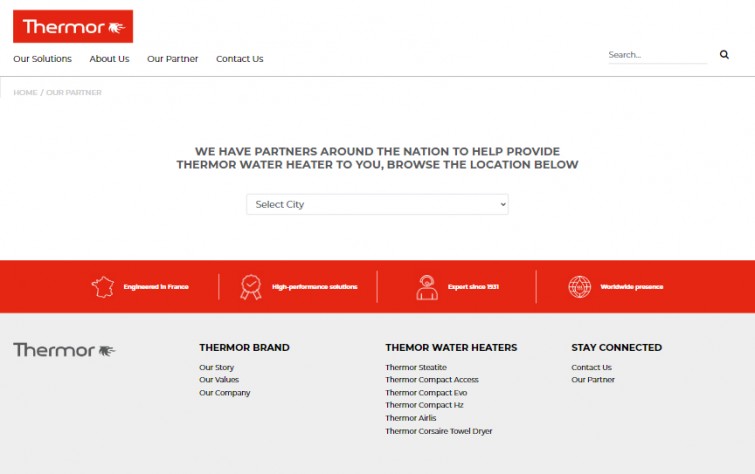Viewport: 755px width, 474px height.
Task: Click the search magnifier icon
Action: point(724,54)
